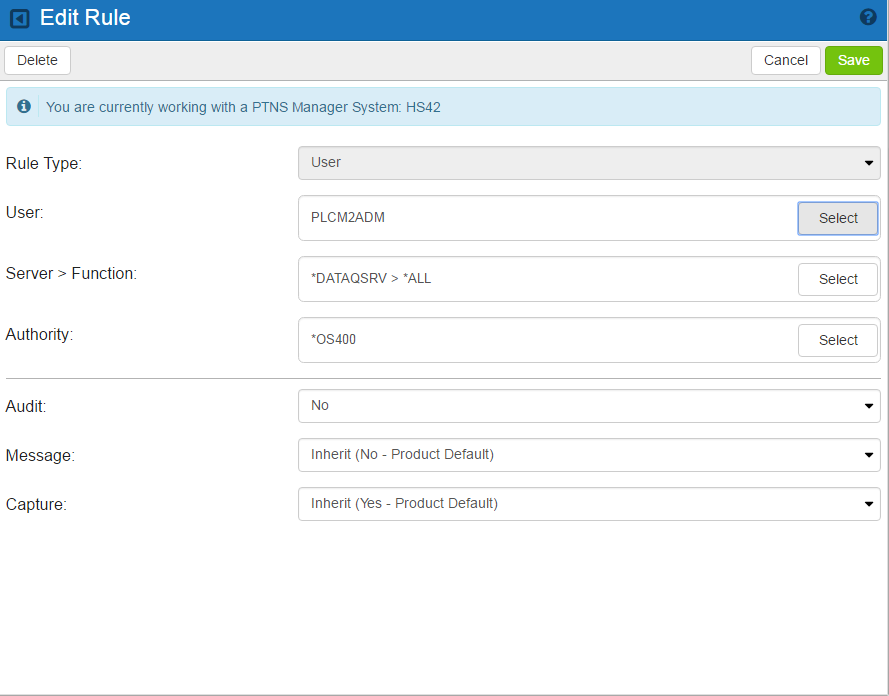Screen dimensions: 889x696
Task: Click Select button for User field
Action: tap(837, 218)
